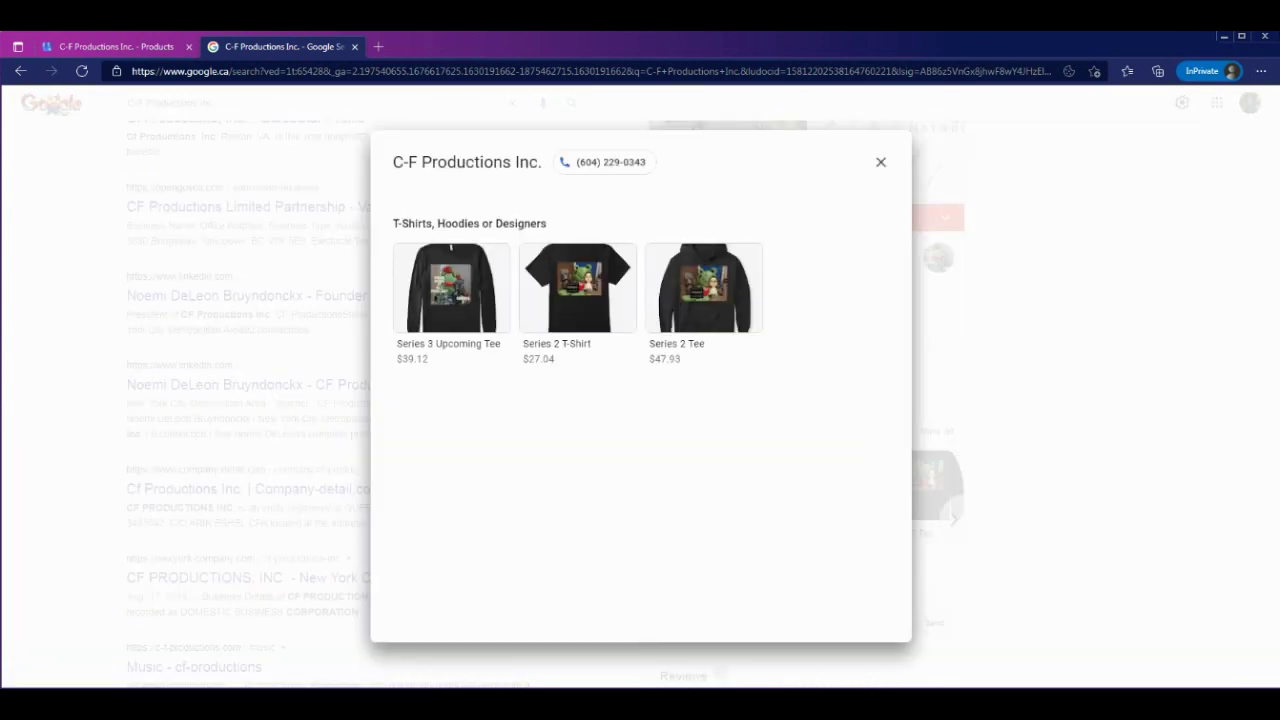The height and width of the screenshot is (720, 1280).
Task: Go back using the browser back arrow
Action: click(20, 71)
